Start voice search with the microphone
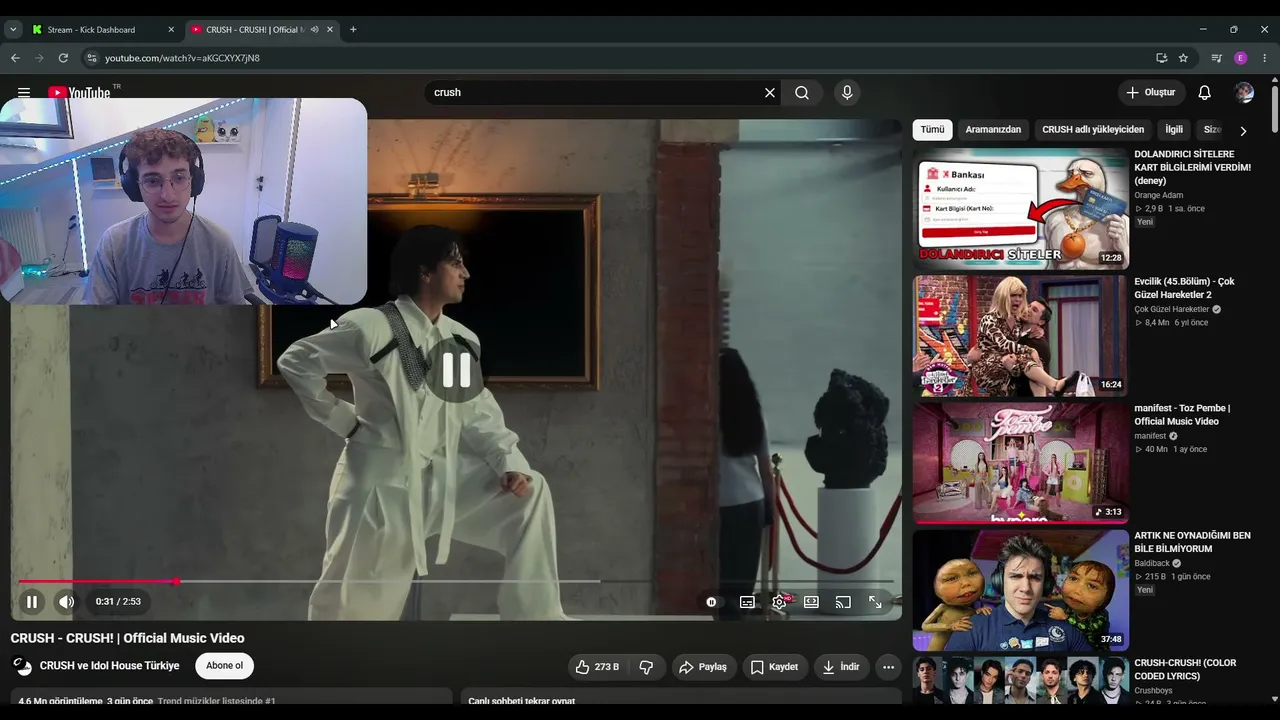The height and width of the screenshot is (720, 1280). [x=847, y=92]
